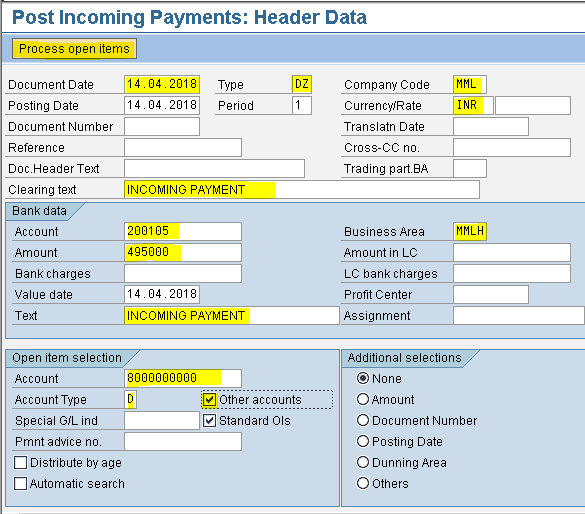Select the None radio button
The width and height of the screenshot is (585, 514).
point(363,378)
